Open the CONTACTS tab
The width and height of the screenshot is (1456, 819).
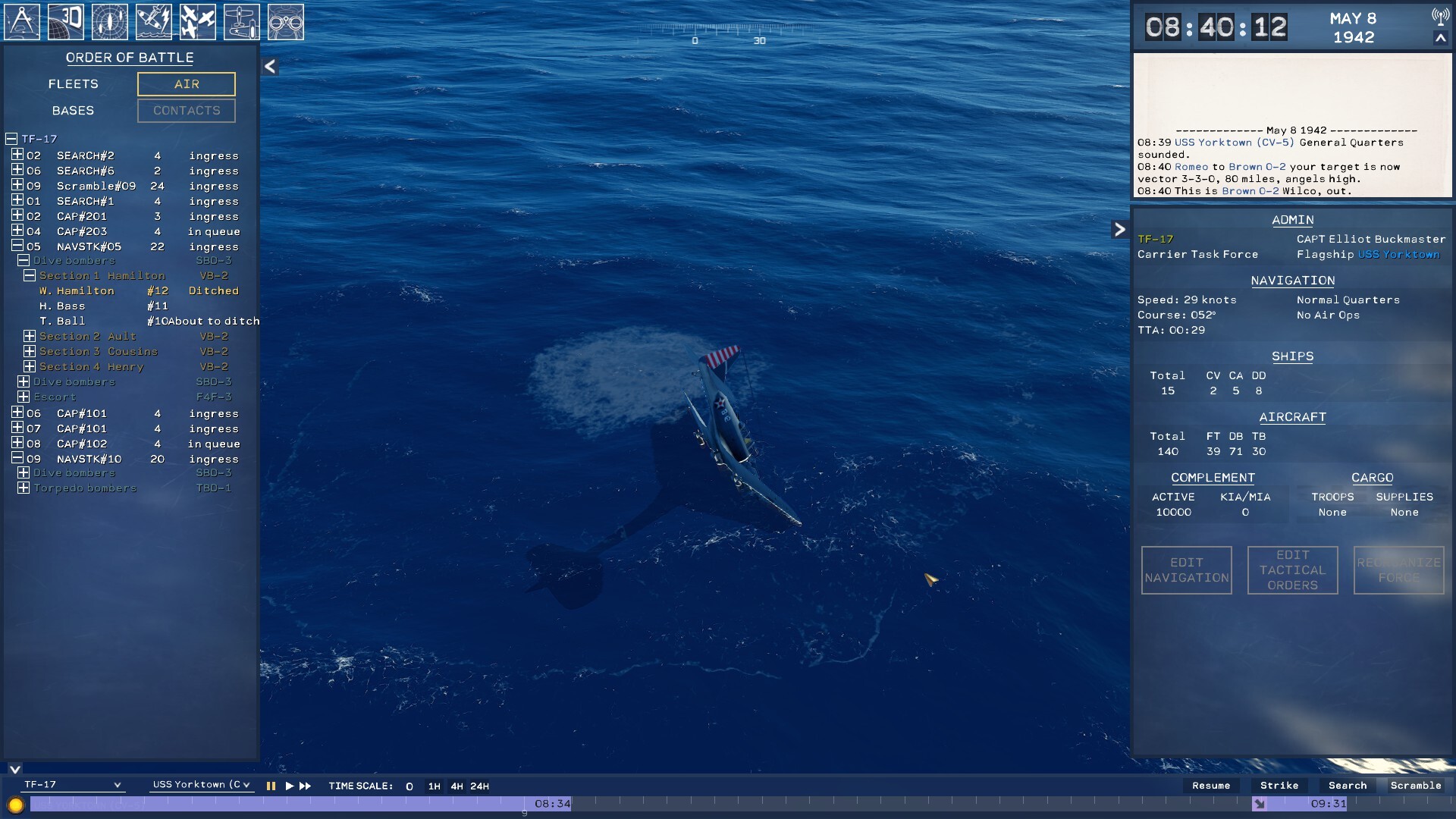[187, 111]
